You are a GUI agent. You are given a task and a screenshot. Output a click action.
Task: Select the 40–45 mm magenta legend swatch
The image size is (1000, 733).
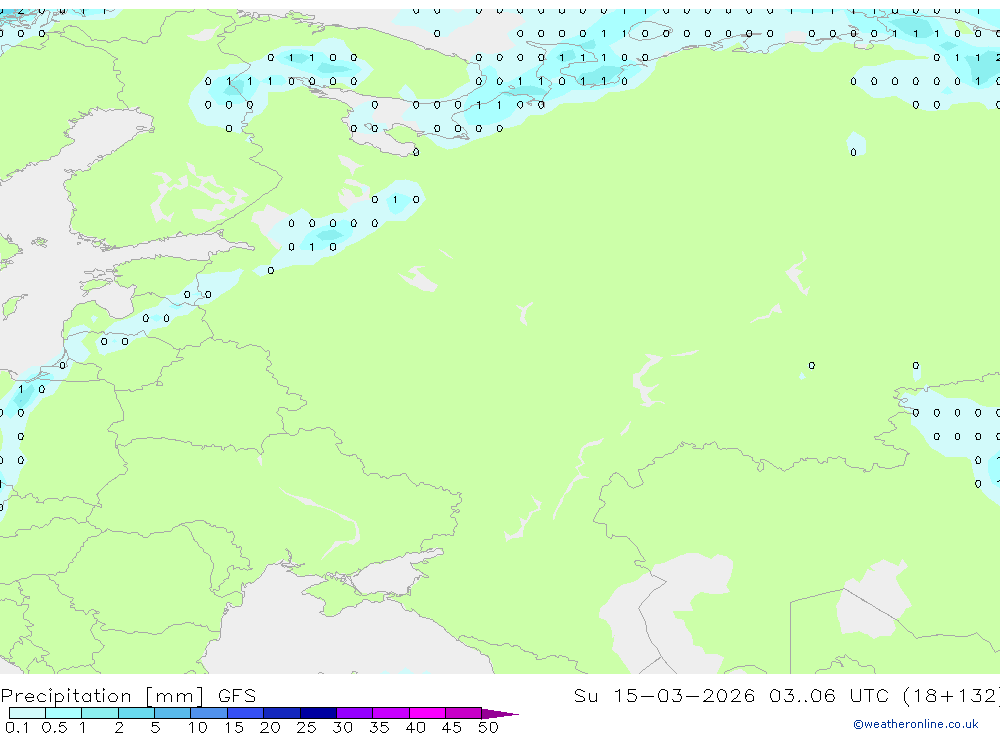pyautogui.click(x=427, y=713)
